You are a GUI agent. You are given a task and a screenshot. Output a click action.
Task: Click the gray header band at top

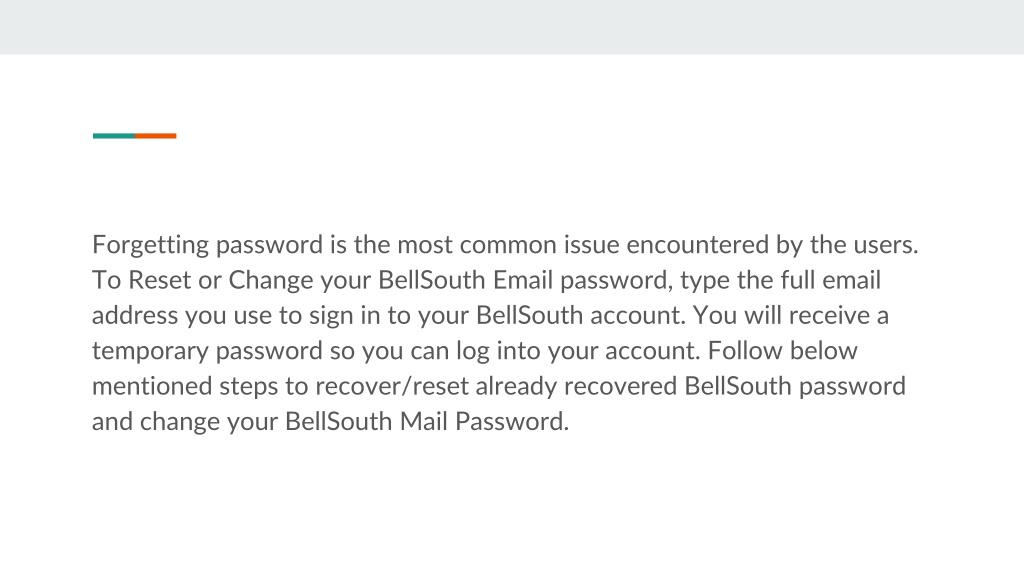512,27
